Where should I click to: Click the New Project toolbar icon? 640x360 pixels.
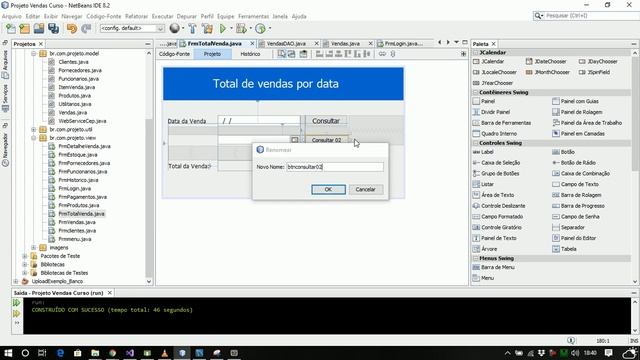[24, 28]
